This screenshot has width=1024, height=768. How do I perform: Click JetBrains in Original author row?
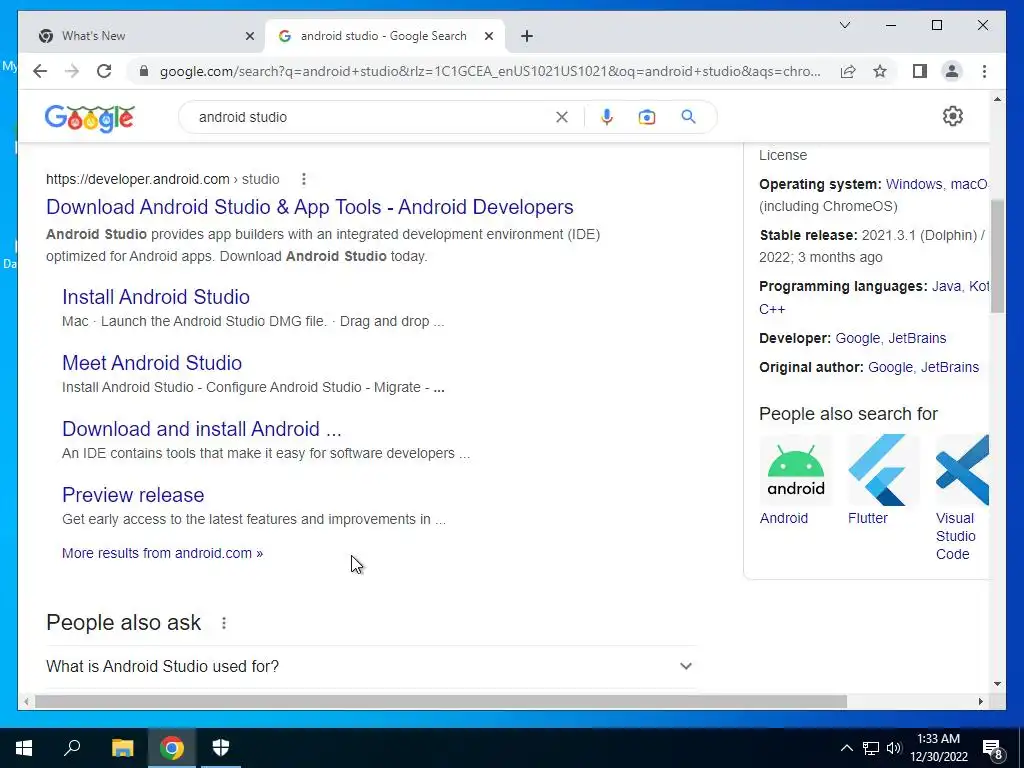[950, 367]
